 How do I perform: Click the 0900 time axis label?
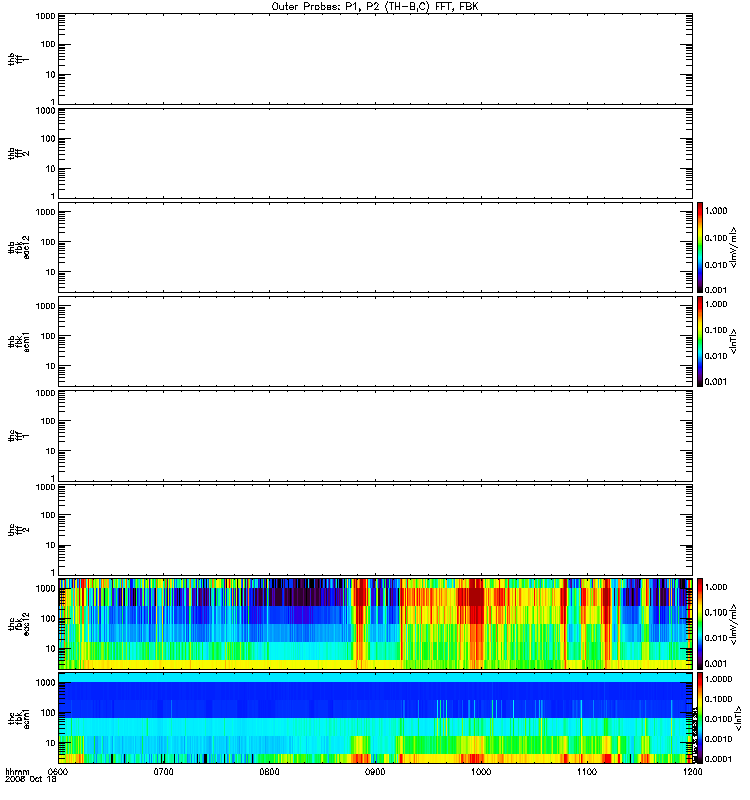(375, 772)
